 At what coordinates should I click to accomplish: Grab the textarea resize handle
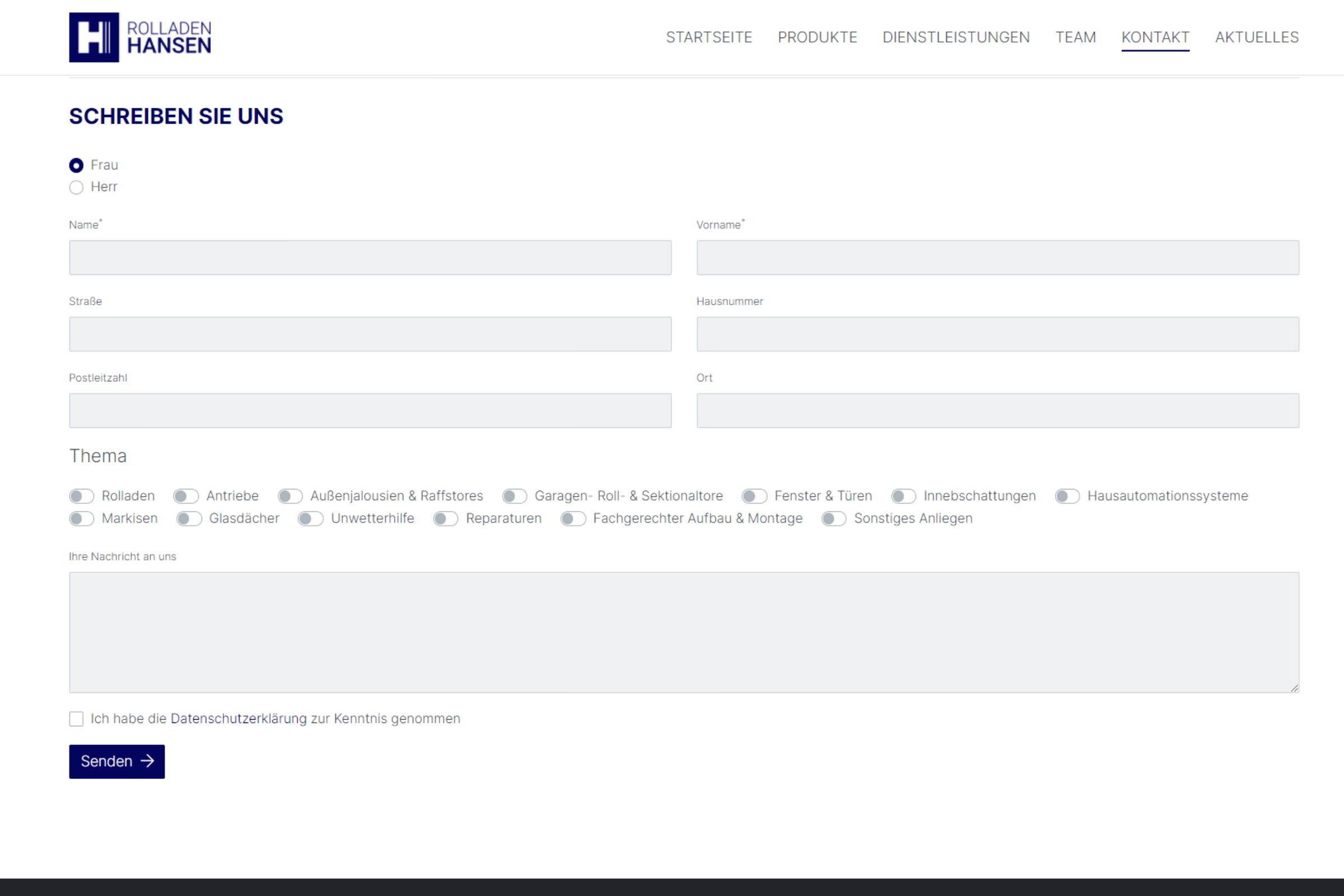tap(1294, 688)
